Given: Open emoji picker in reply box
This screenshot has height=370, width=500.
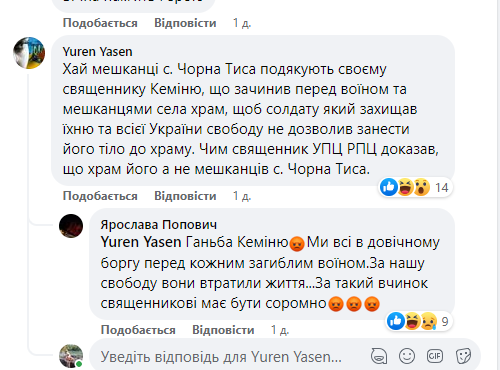Looking at the screenshot, I should pyautogui.click(x=407, y=356).
